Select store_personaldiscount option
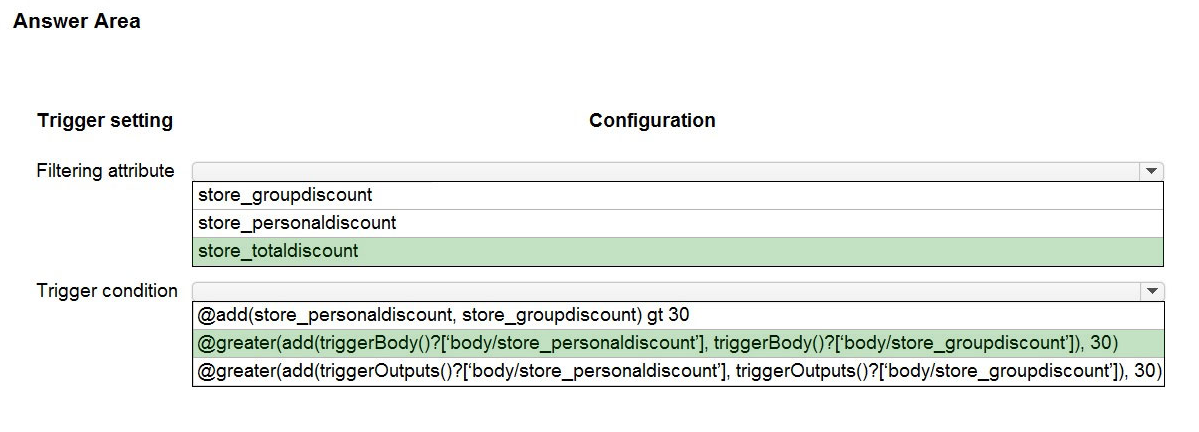The width and height of the screenshot is (1199, 432). [x=297, y=223]
